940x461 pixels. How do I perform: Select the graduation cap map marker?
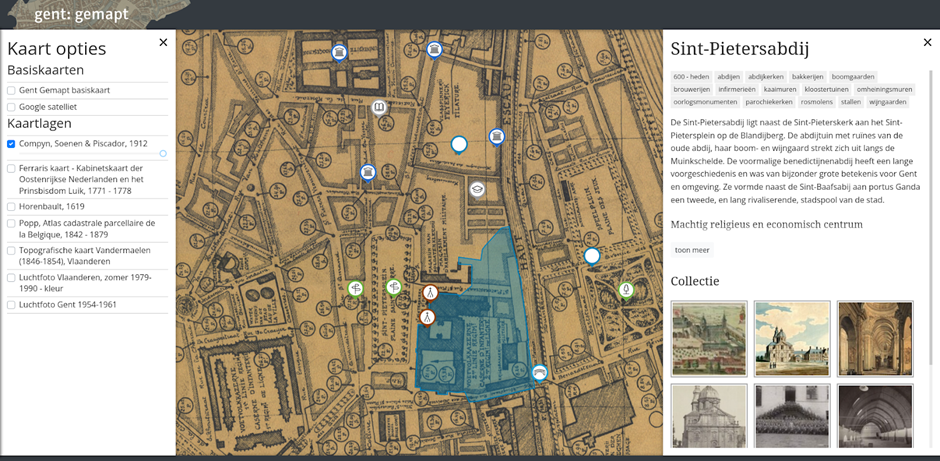478,189
